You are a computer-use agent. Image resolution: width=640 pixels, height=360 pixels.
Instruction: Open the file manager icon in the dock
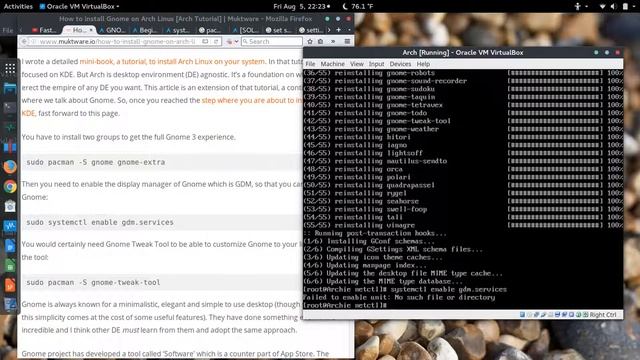pos(10,88)
